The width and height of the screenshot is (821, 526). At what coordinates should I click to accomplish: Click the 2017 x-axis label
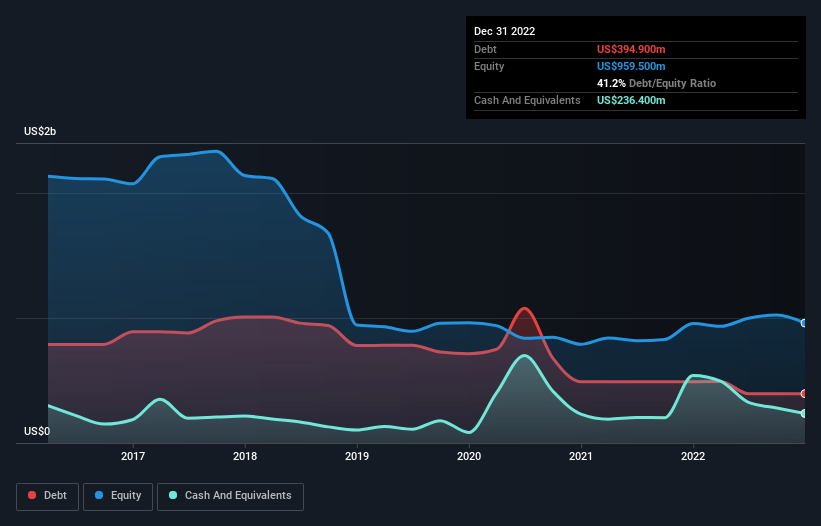[133, 456]
